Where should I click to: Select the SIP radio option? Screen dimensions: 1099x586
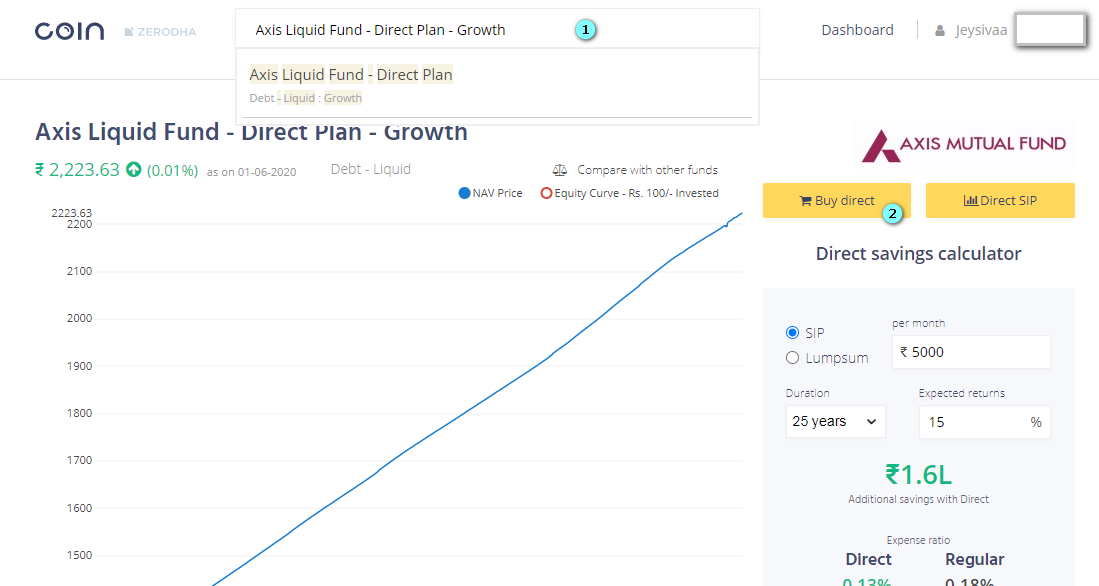click(793, 332)
